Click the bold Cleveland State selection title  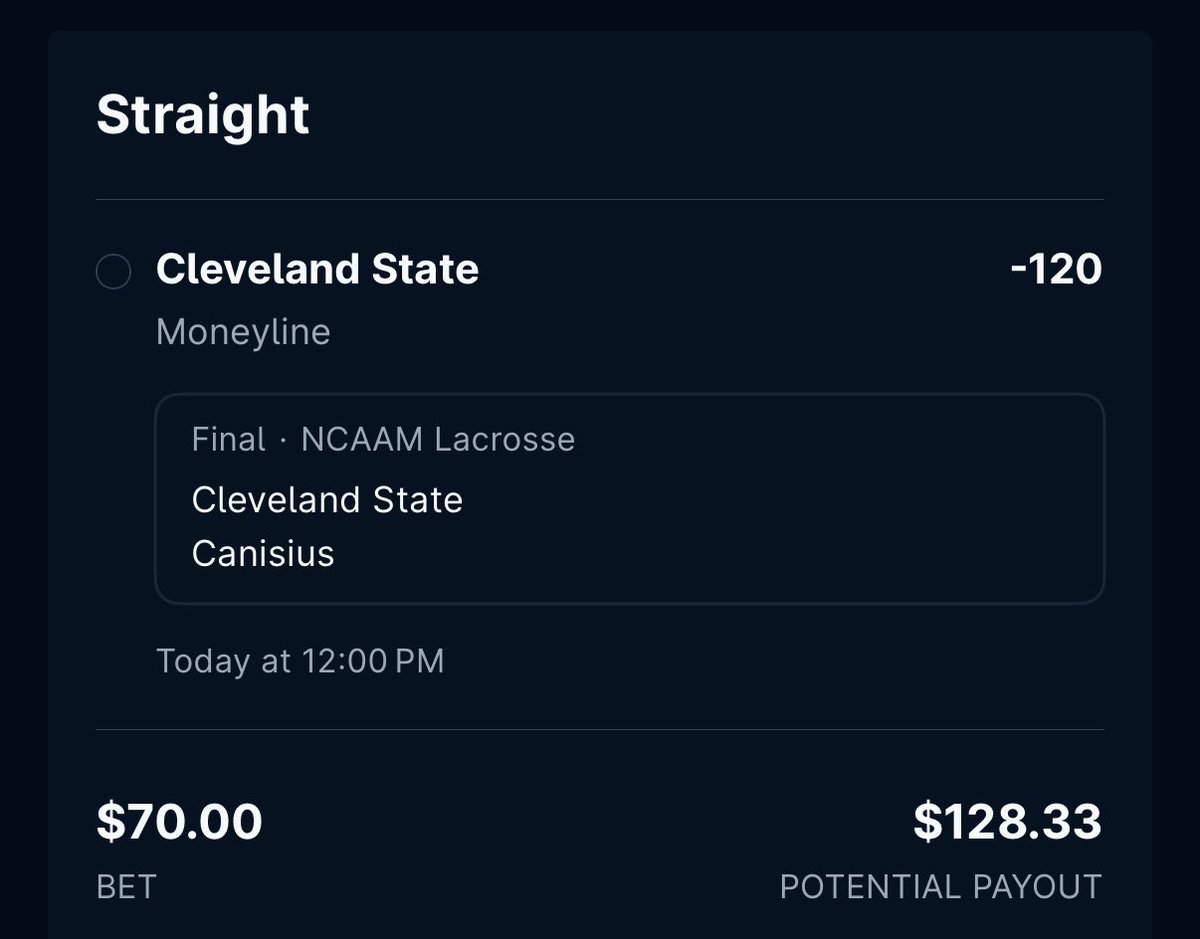[x=317, y=269]
